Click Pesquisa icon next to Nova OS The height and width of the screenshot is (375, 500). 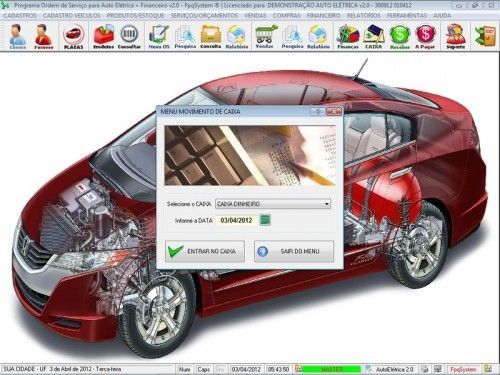[185, 37]
